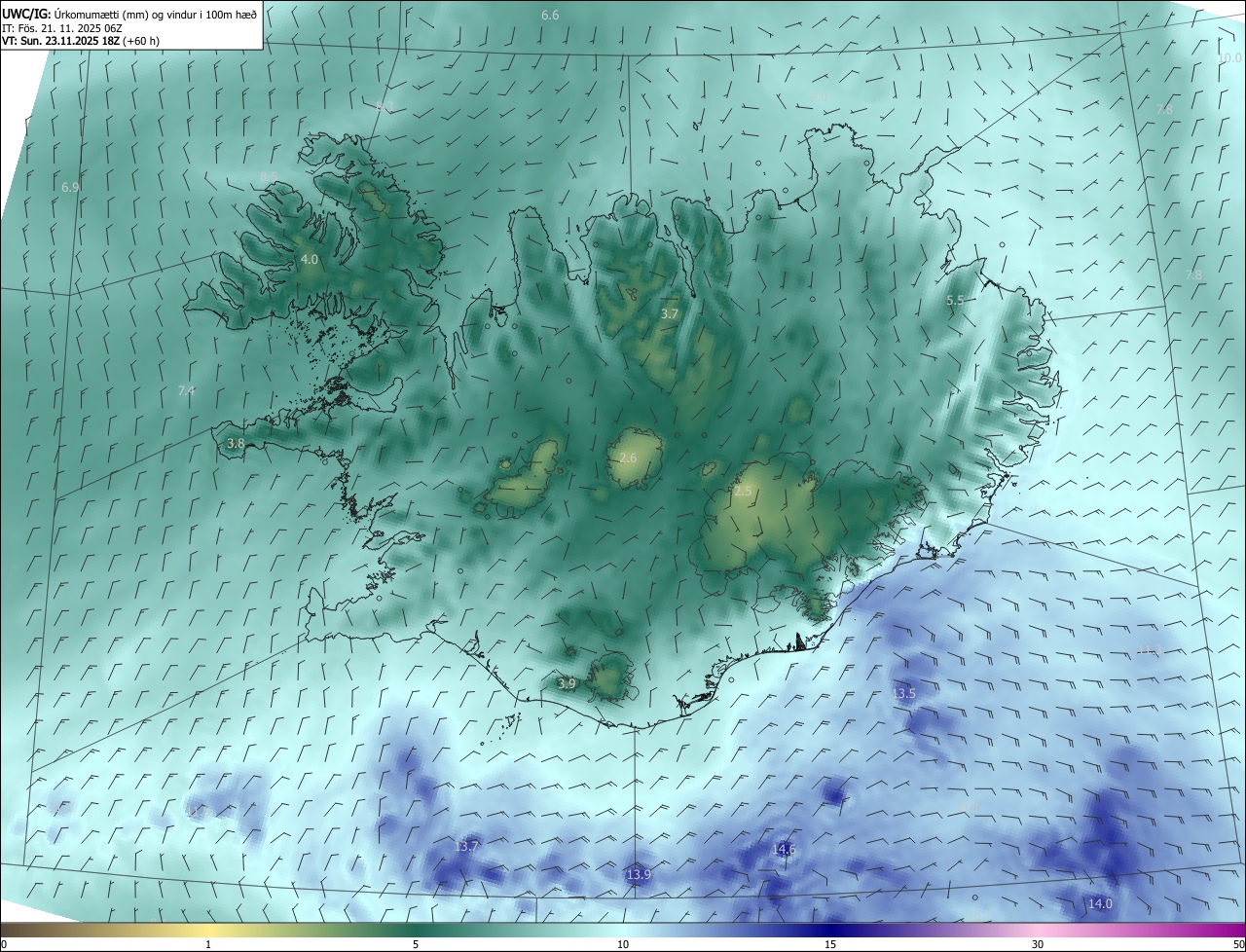Click the 14.6 value label
This screenshot has width=1246, height=952.
(x=784, y=850)
